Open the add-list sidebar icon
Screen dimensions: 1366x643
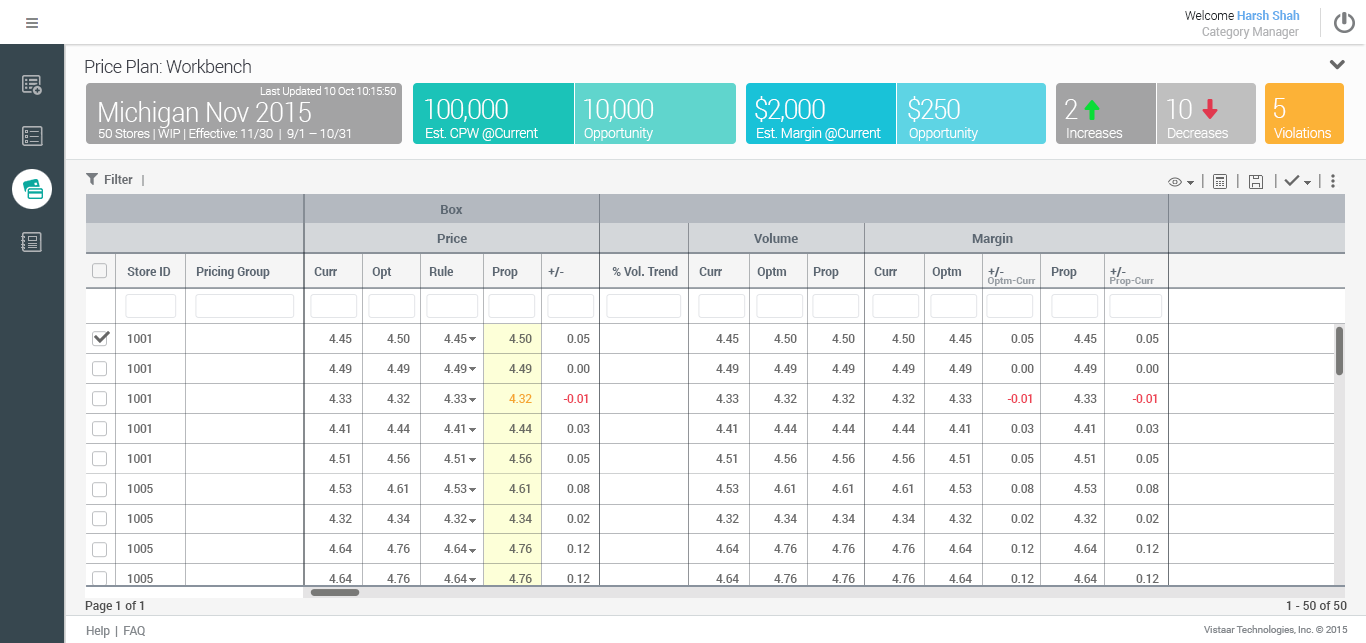coord(32,85)
